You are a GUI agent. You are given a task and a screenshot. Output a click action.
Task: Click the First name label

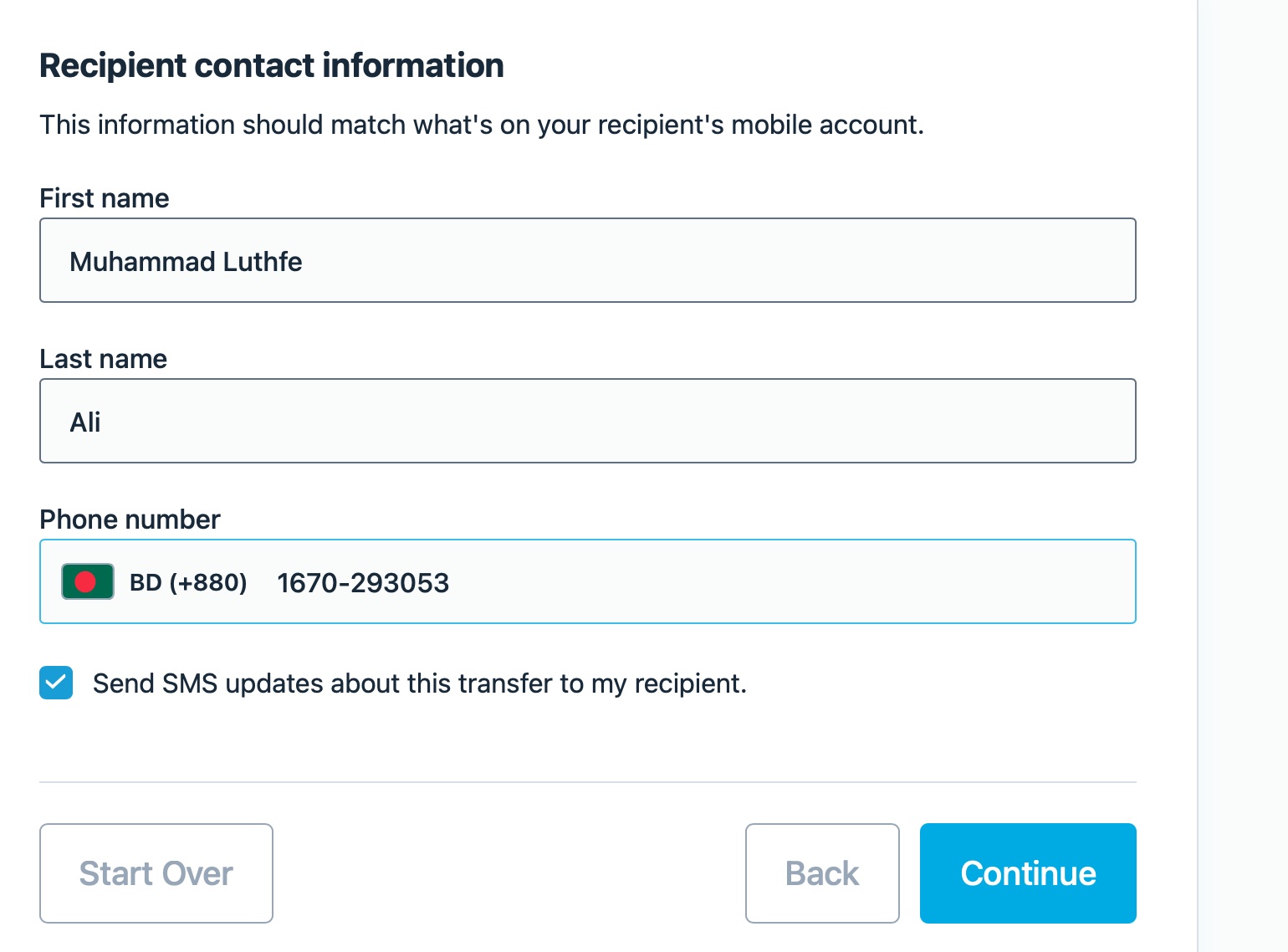105,198
